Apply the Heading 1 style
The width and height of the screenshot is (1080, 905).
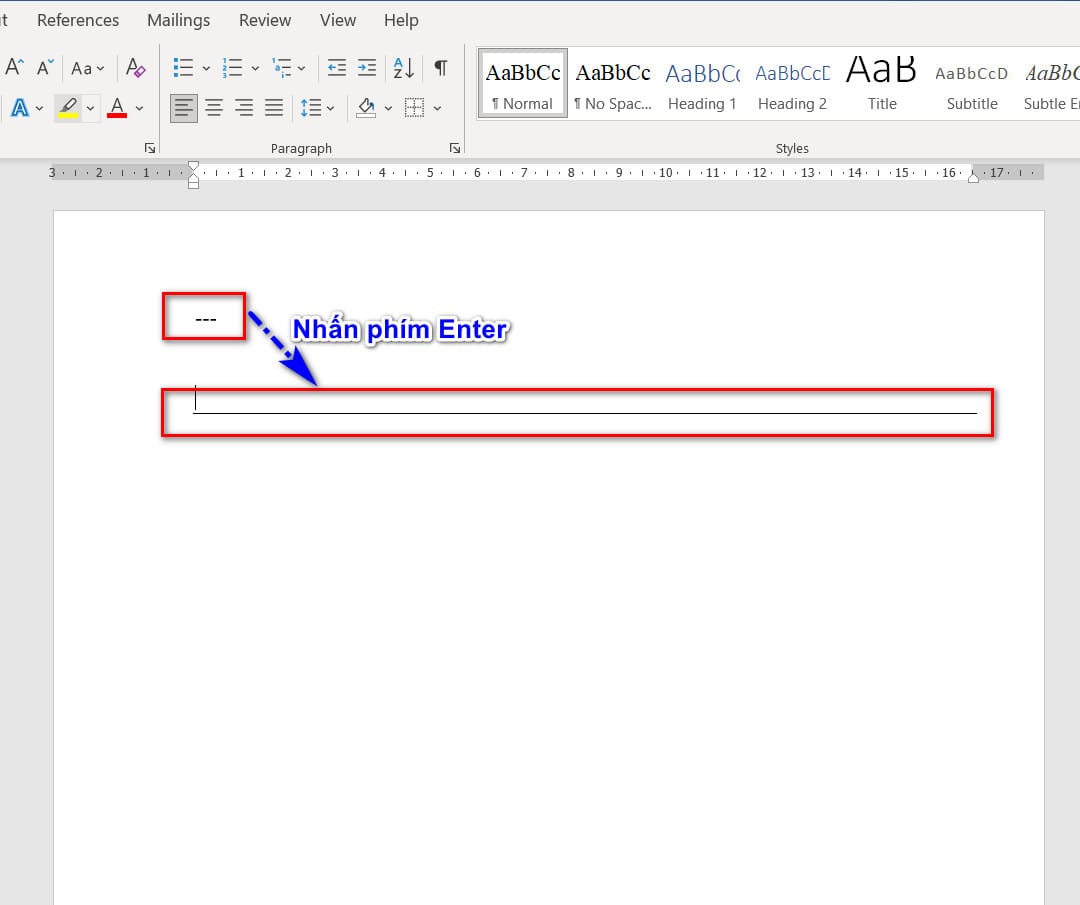(702, 84)
